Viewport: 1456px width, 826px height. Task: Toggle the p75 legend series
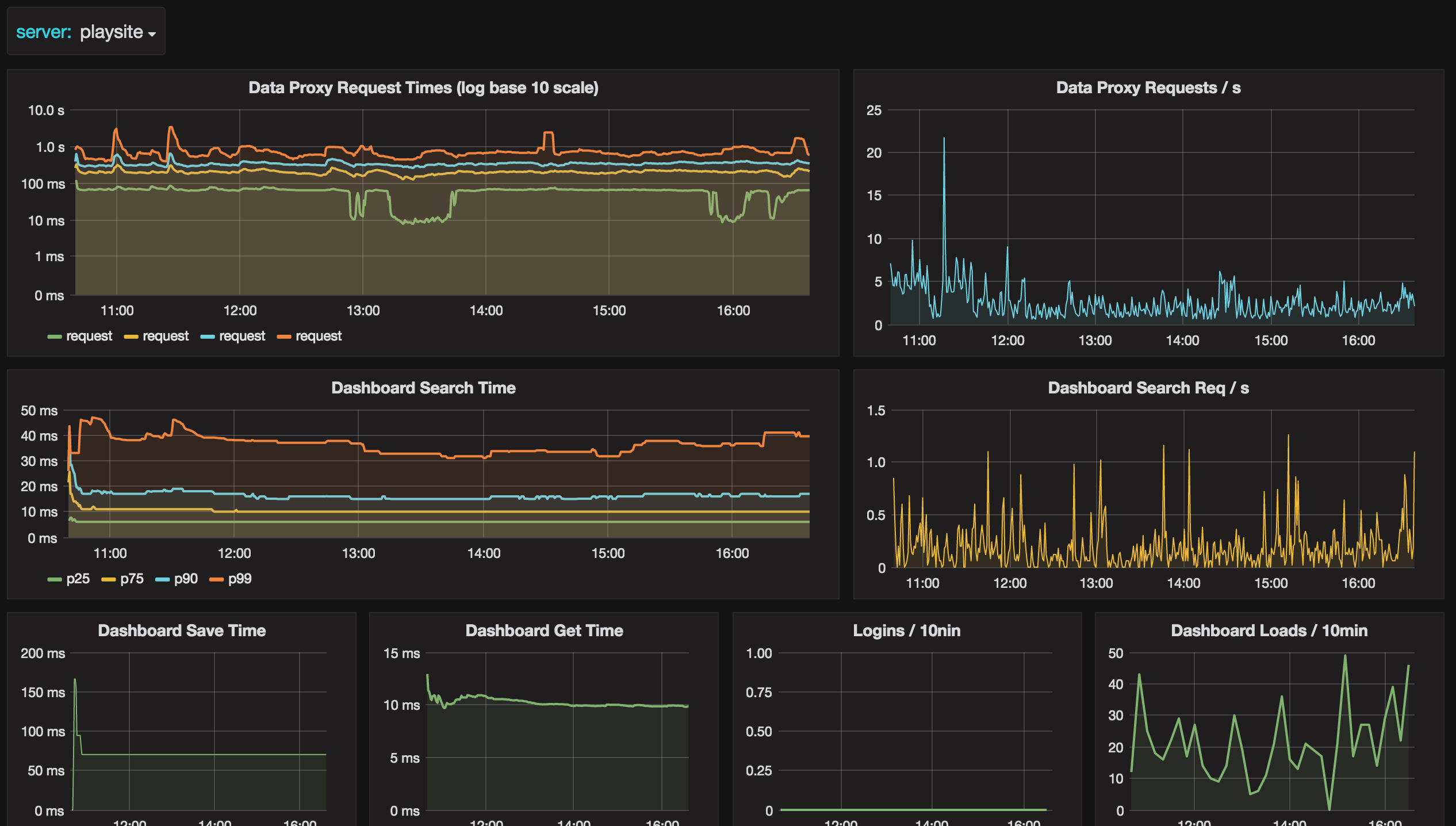tap(132, 579)
